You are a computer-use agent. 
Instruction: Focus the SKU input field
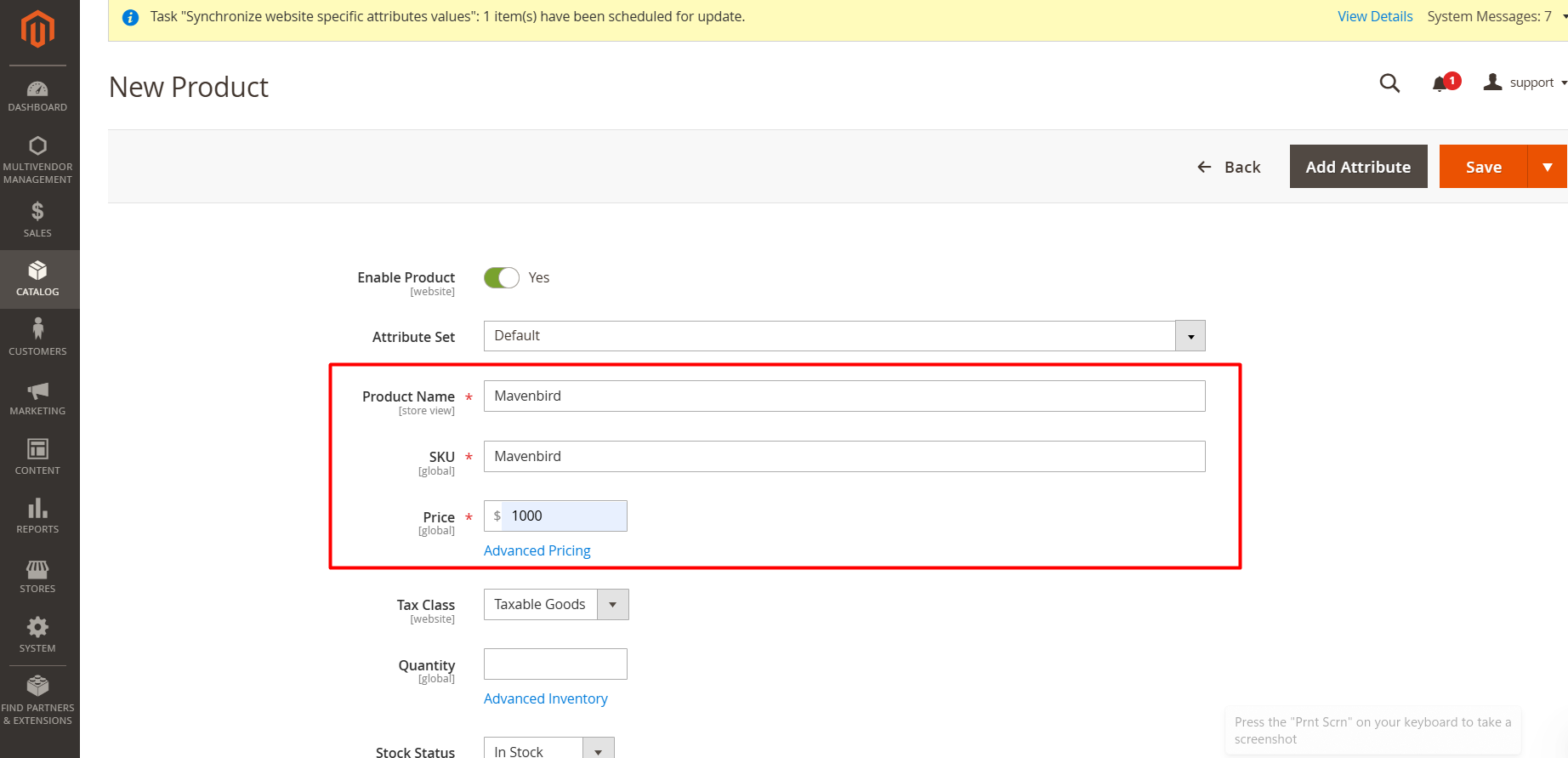(x=844, y=457)
